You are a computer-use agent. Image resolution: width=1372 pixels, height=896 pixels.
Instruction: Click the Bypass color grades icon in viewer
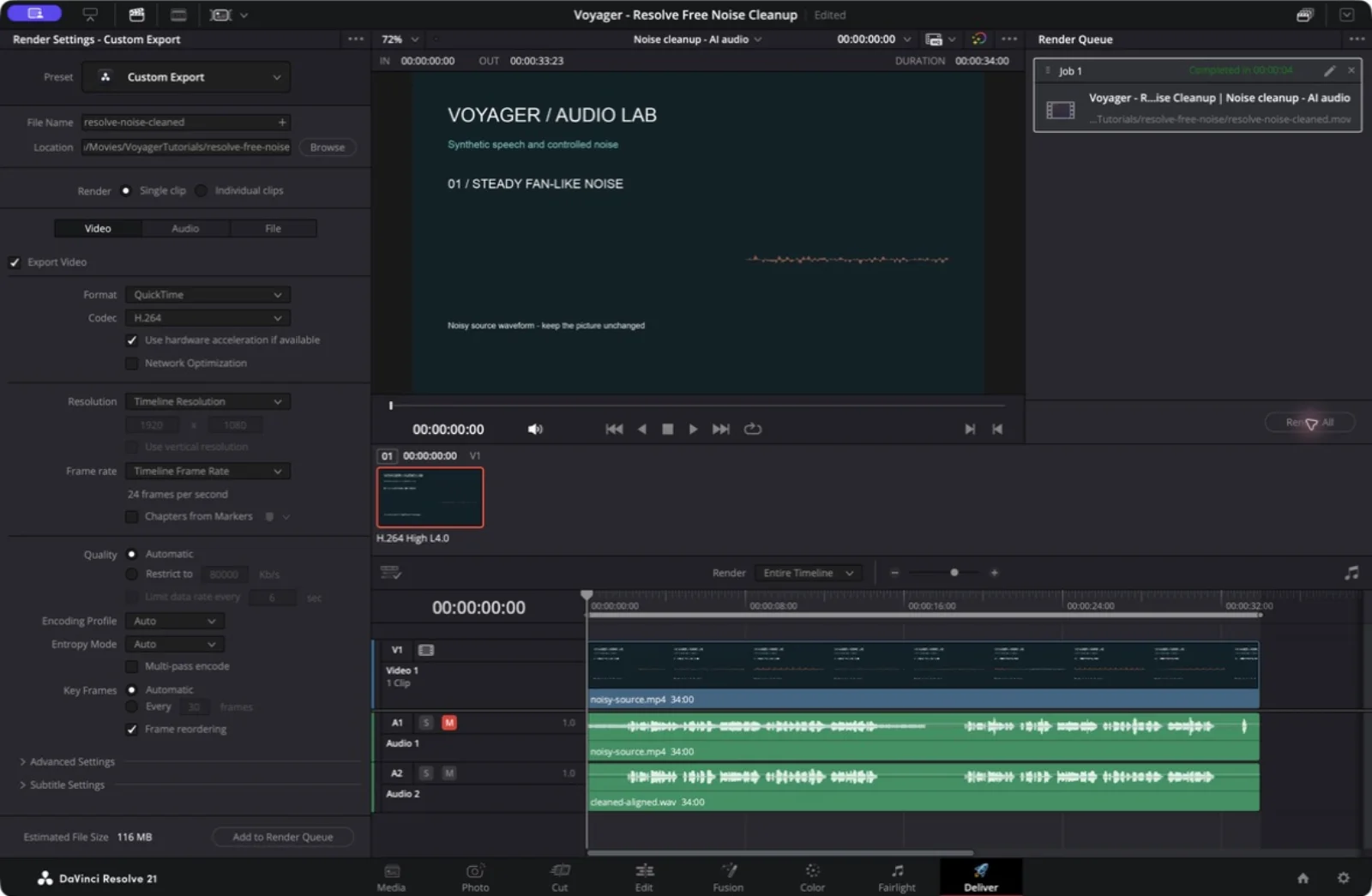pyautogui.click(x=978, y=39)
